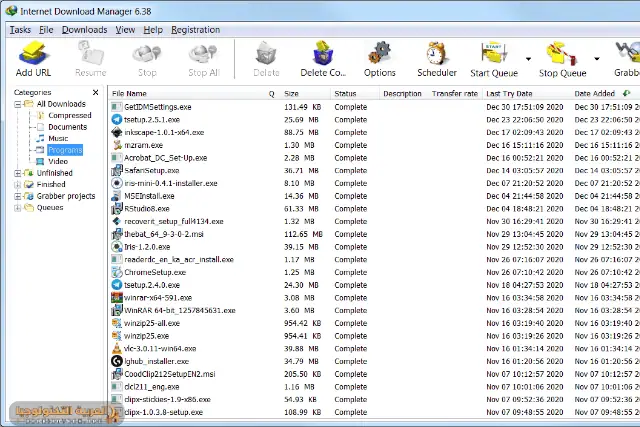Select the recoverit_setup_full4134.exe icon

[117, 221]
